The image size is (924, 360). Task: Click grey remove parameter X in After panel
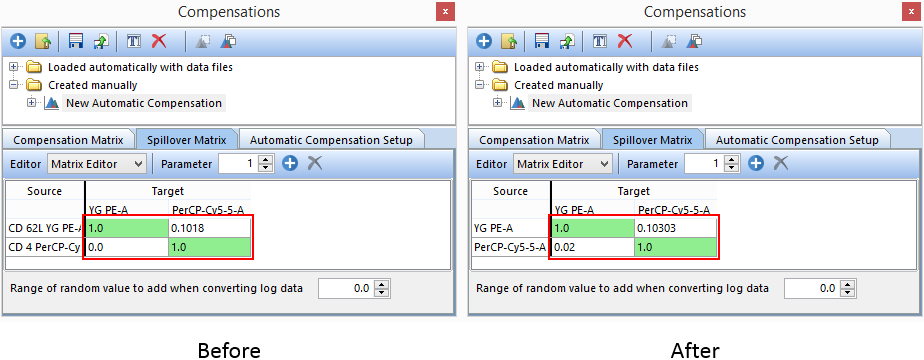pos(781,163)
